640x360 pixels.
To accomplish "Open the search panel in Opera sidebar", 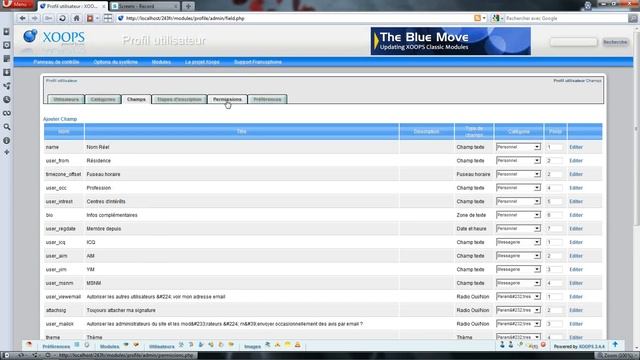I will [x=7, y=127].
